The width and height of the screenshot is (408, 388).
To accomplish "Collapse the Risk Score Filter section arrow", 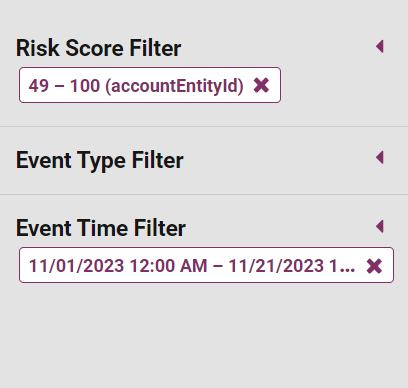I will pos(380,46).
